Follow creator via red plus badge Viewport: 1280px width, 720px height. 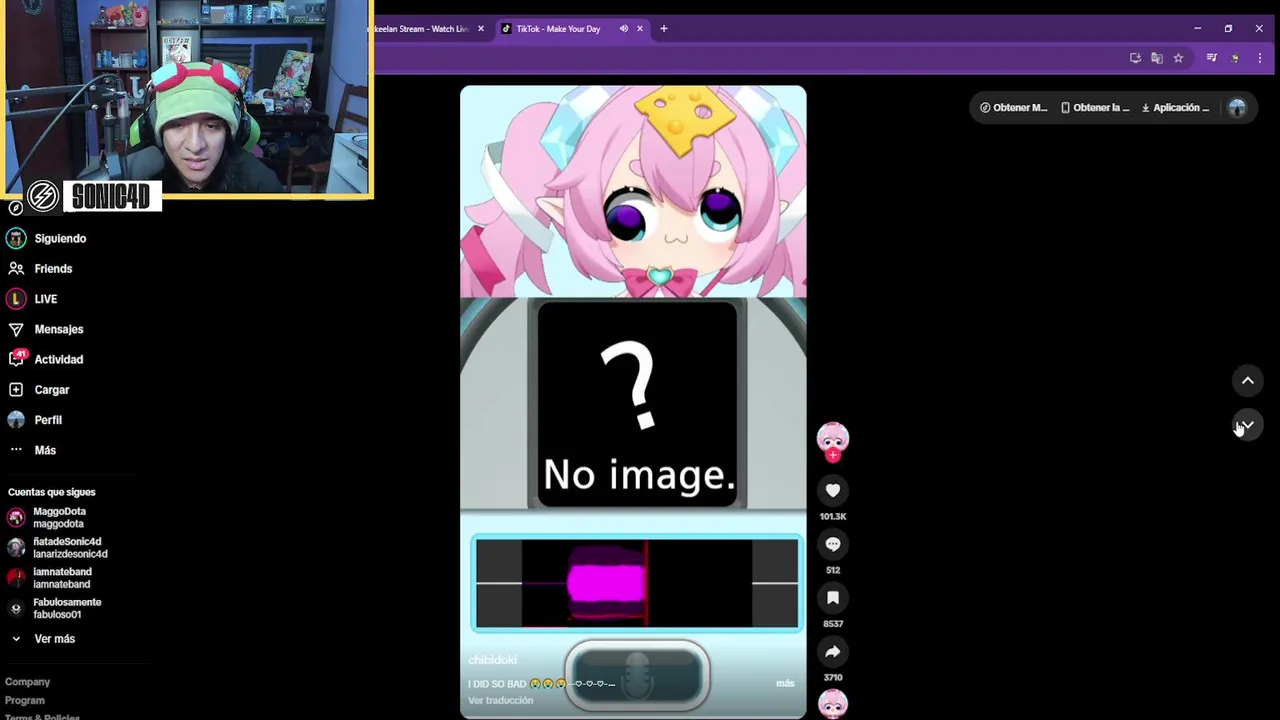tap(833, 455)
